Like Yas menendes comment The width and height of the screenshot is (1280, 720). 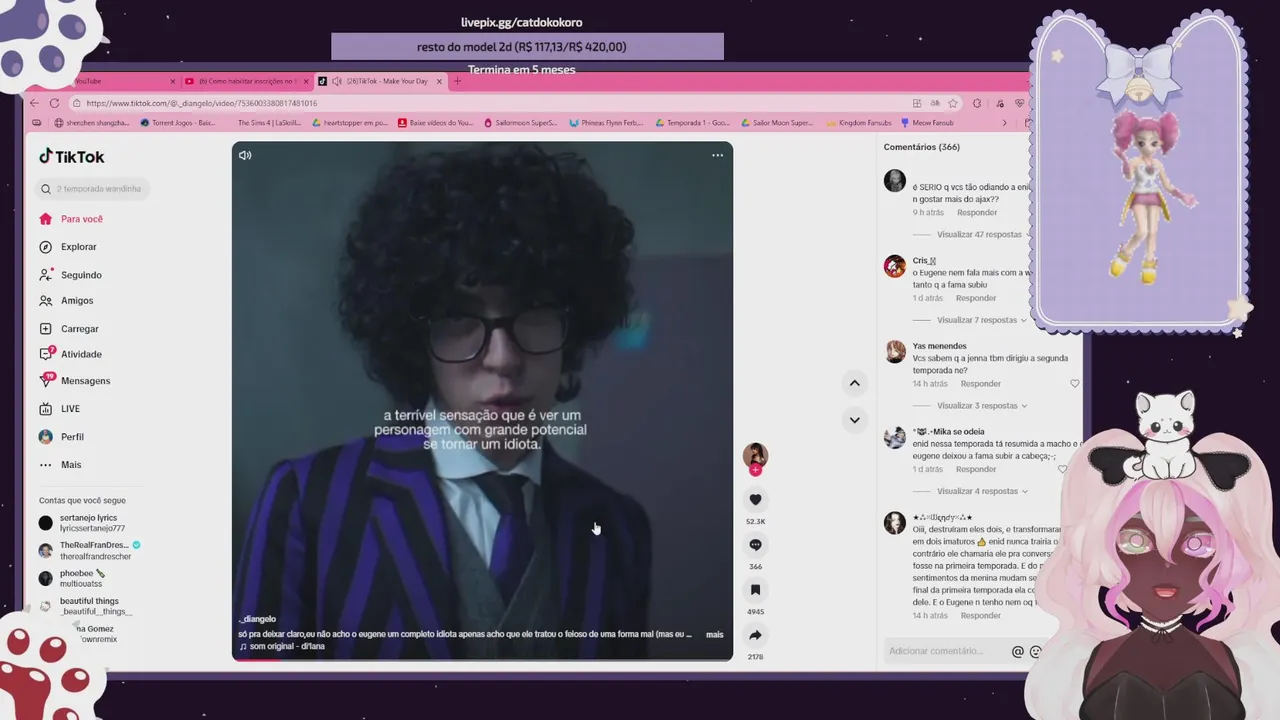click(1075, 384)
